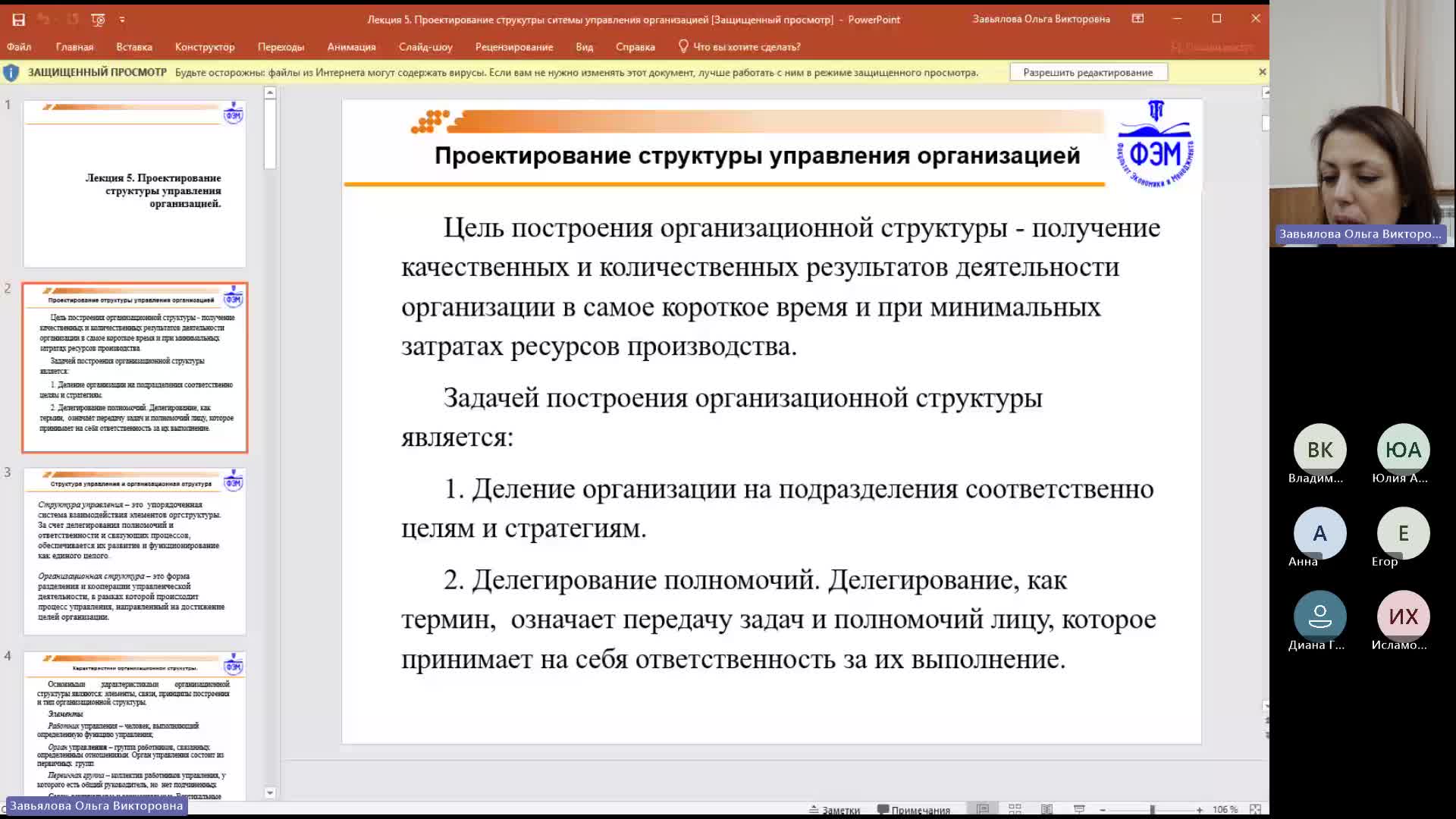Image resolution: width=1456 pixels, height=819 pixels.
Task: Open the Customize Quick Access Toolbar arrow
Action: click(122, 20)
